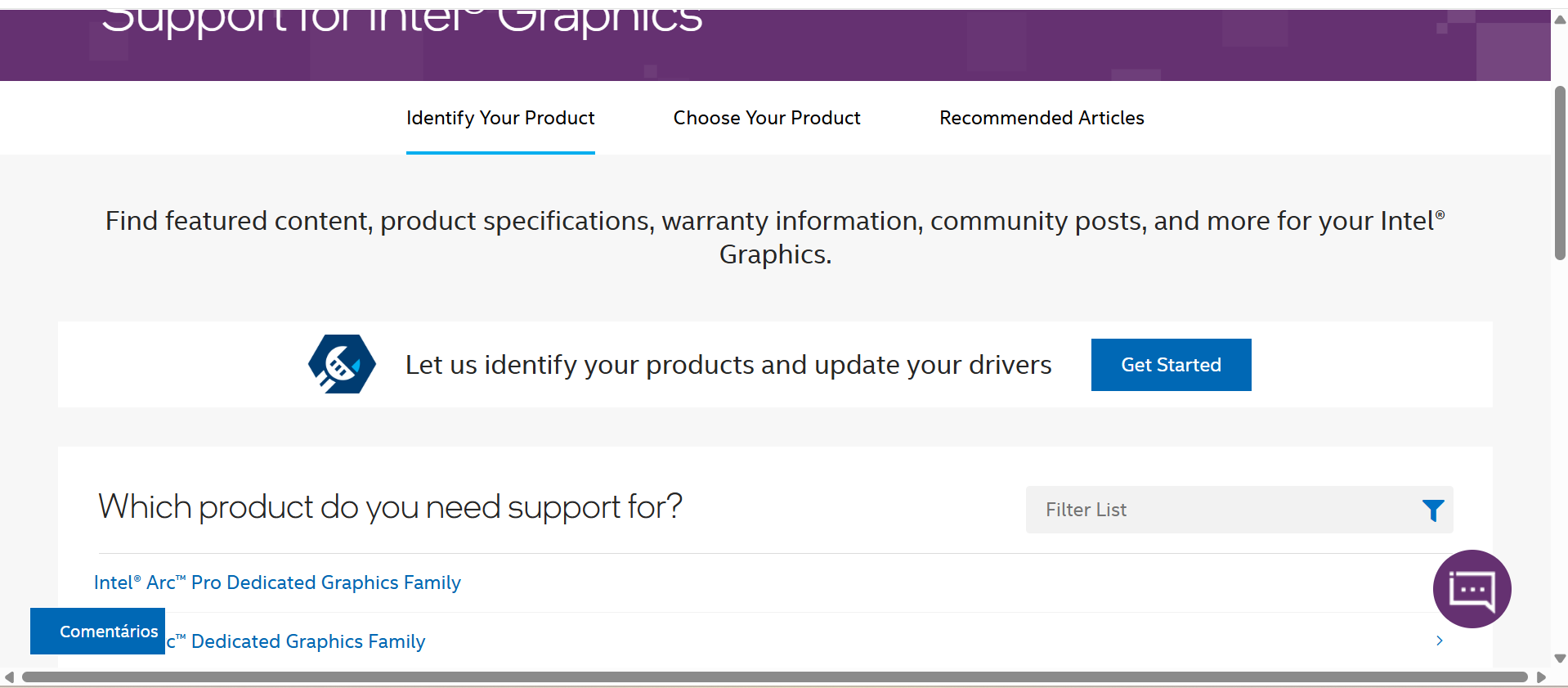Open the Comentários feedback button

tap(98, 631)
